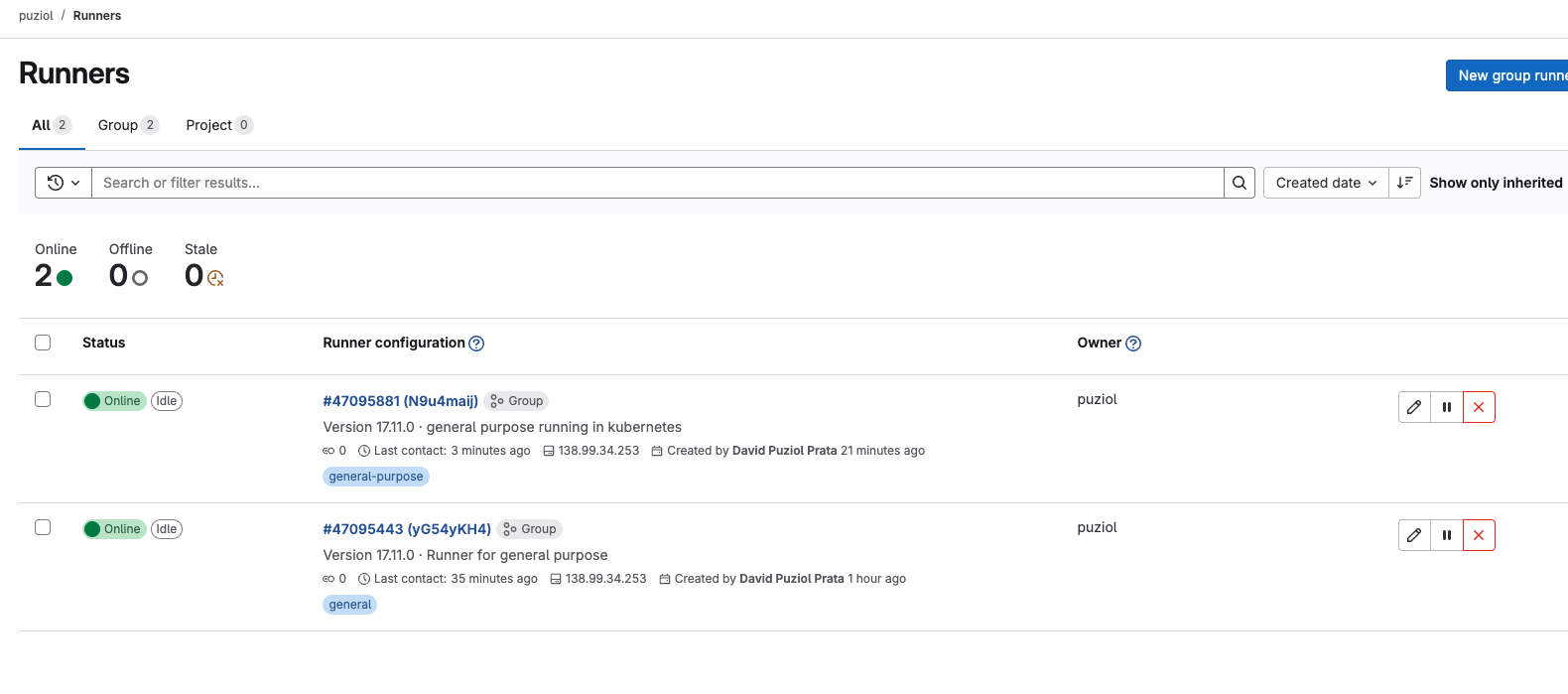Open the Owner column help icon
Screen dimensions: 1568x694
click(1133, 344)
